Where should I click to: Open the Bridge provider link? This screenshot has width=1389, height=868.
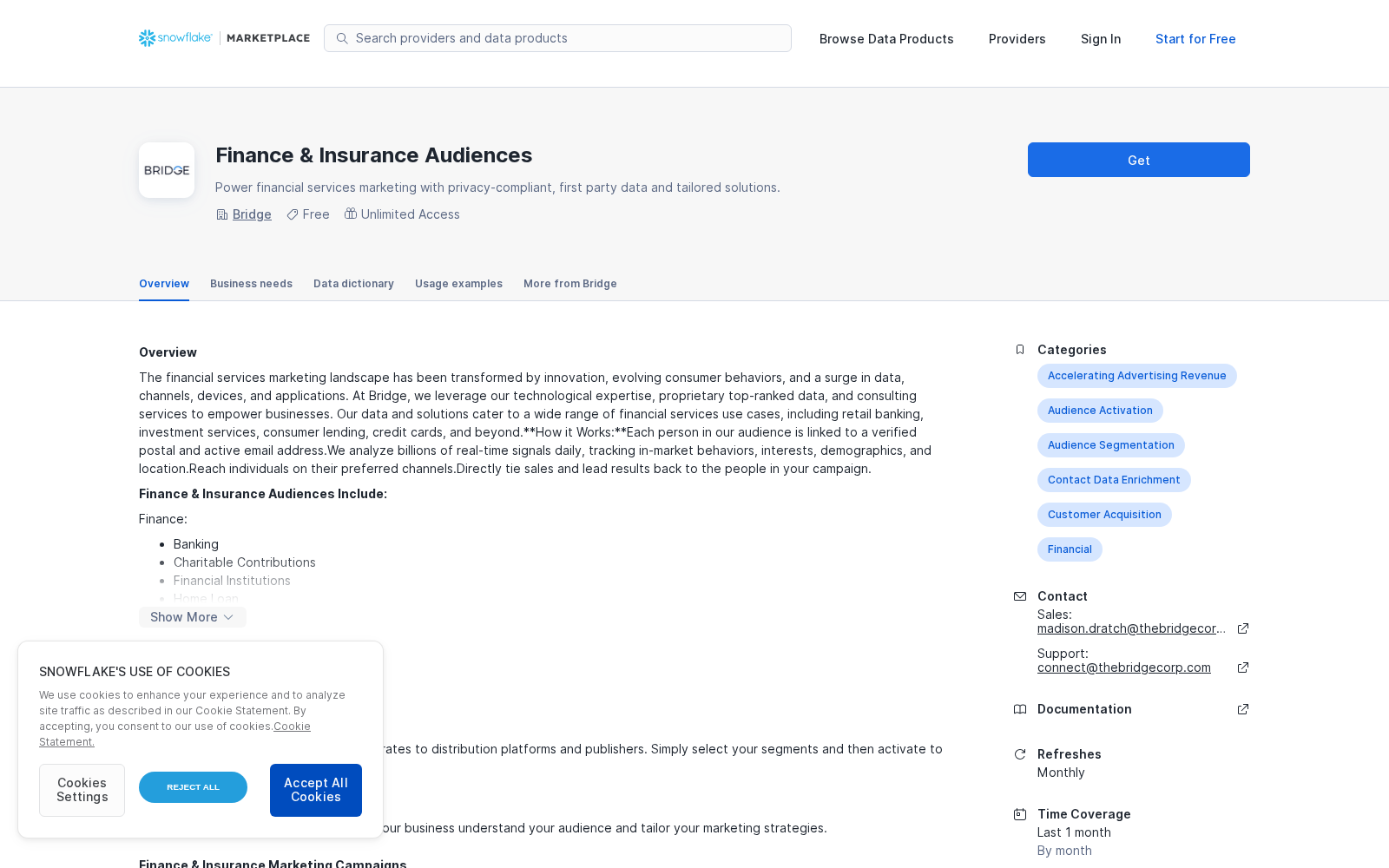pos(252,214)
